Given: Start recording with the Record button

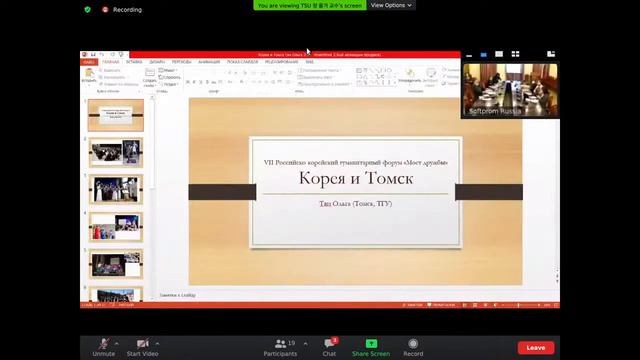Looking at the screenshot, I should click(413, 347).
